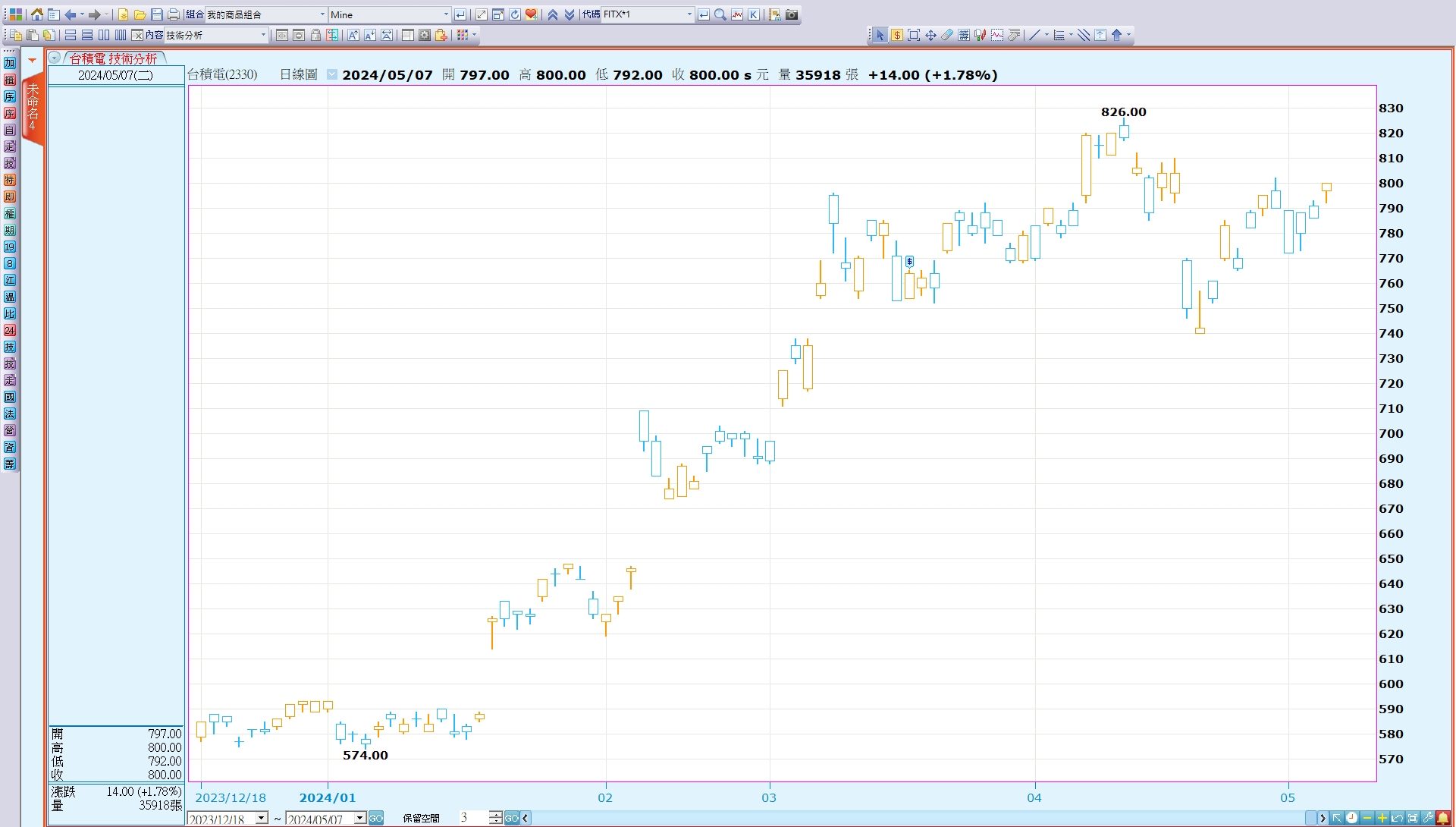This screenshot has width=1456, height=827.
Task: Select the eraser tool
Action: click(x=947, y=35)
